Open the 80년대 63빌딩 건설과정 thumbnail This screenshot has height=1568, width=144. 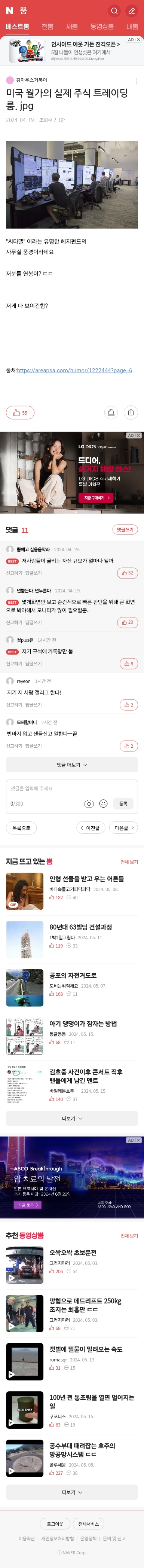coord(25,940)
